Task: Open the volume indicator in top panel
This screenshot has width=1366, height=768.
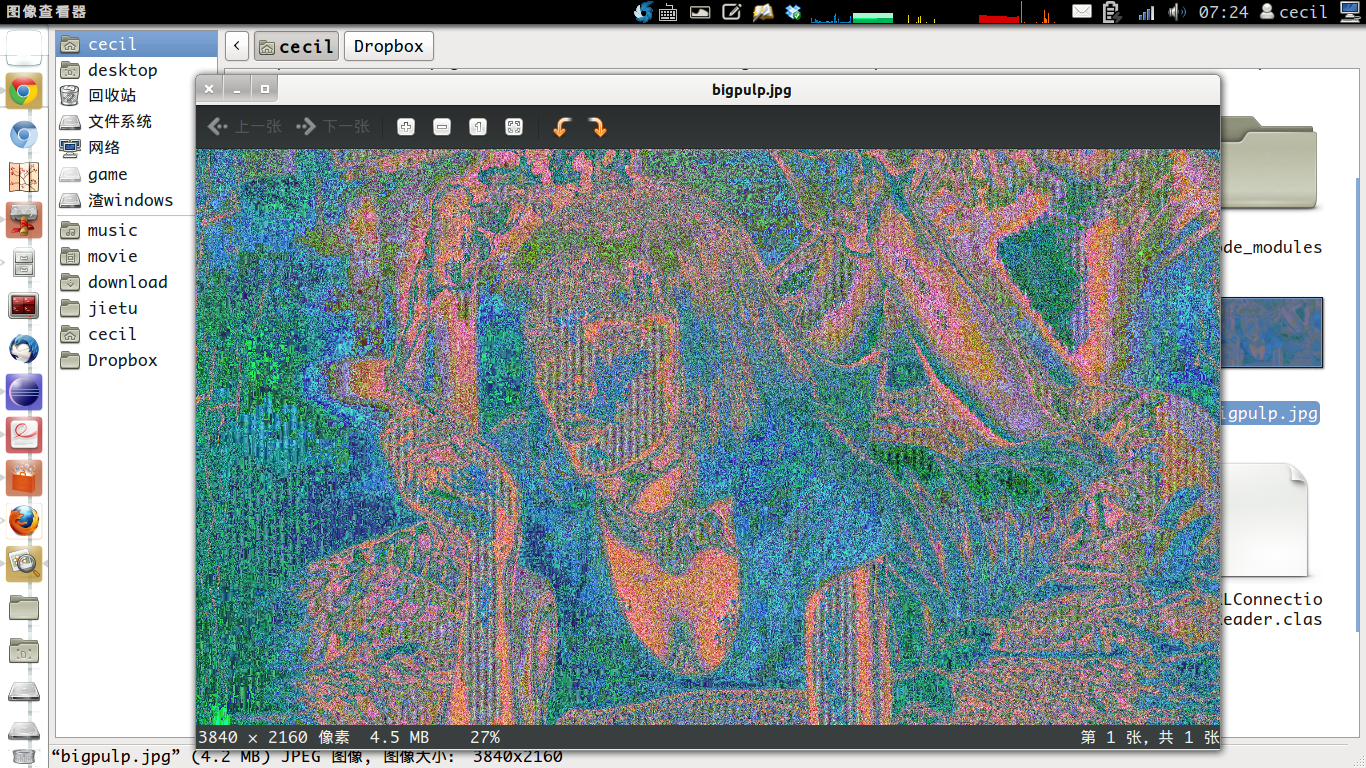Action: (1177, 12)
